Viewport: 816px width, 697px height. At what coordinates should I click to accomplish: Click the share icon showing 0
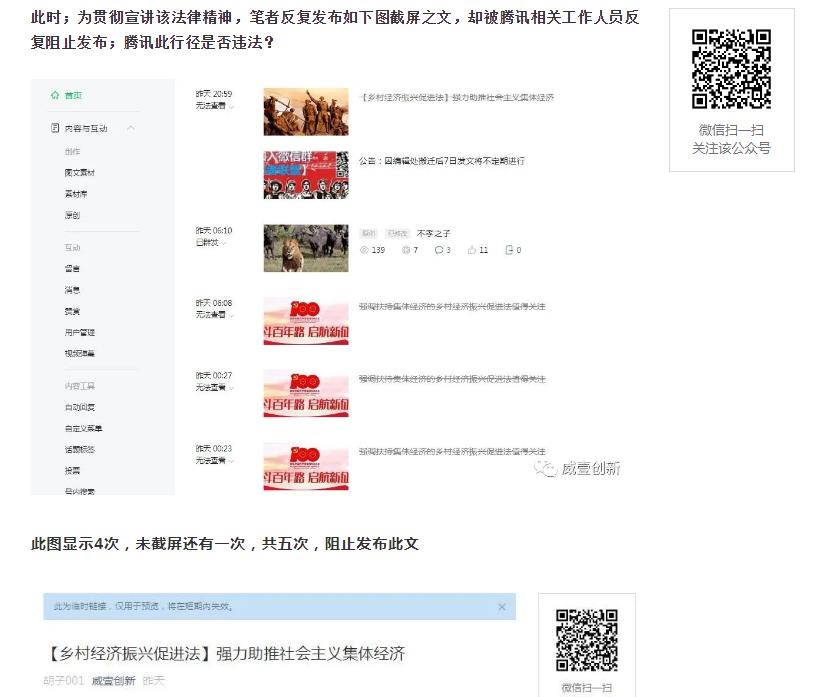pyautogui.click(x=509, y=250)
